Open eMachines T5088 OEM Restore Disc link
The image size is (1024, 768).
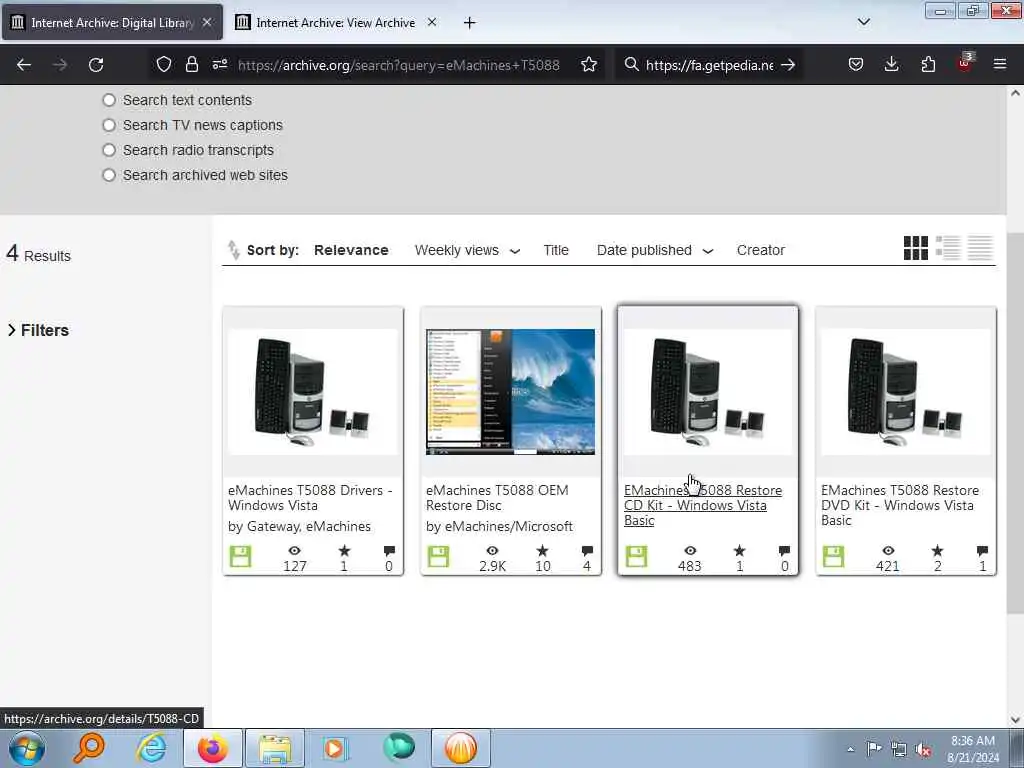[497, 498]
